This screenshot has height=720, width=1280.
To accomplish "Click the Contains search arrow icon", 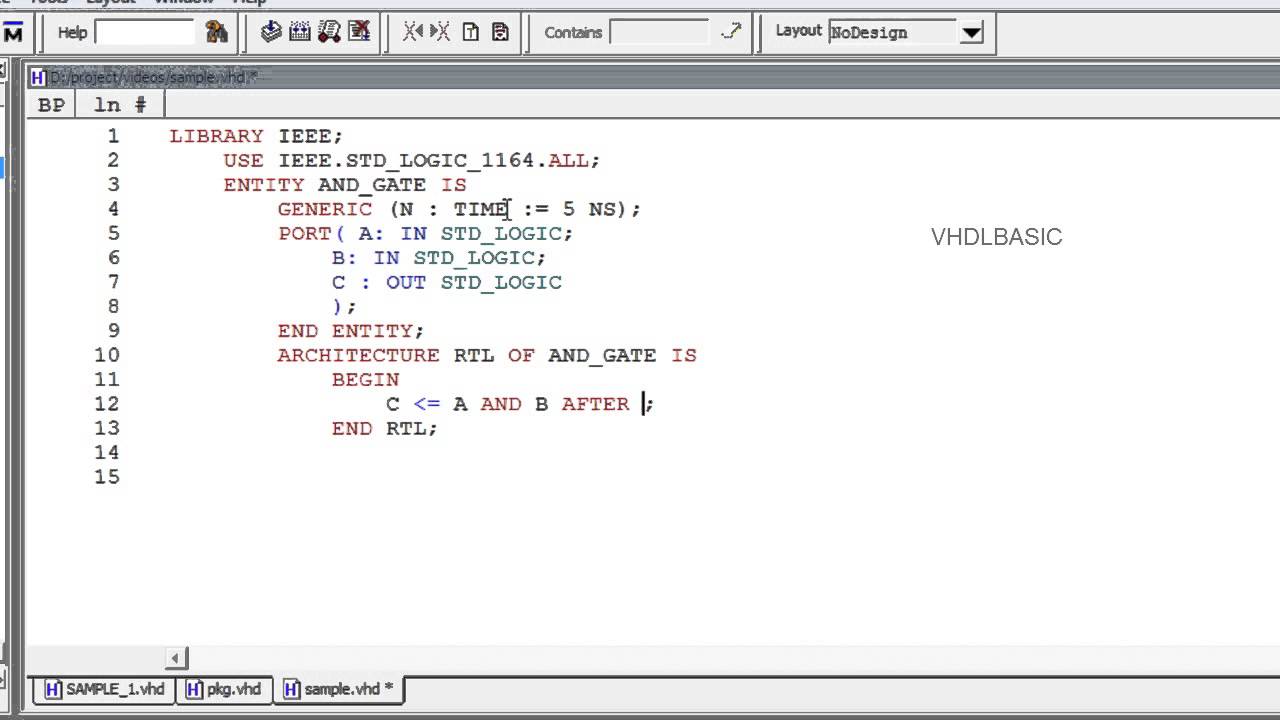I will (731, 32).
